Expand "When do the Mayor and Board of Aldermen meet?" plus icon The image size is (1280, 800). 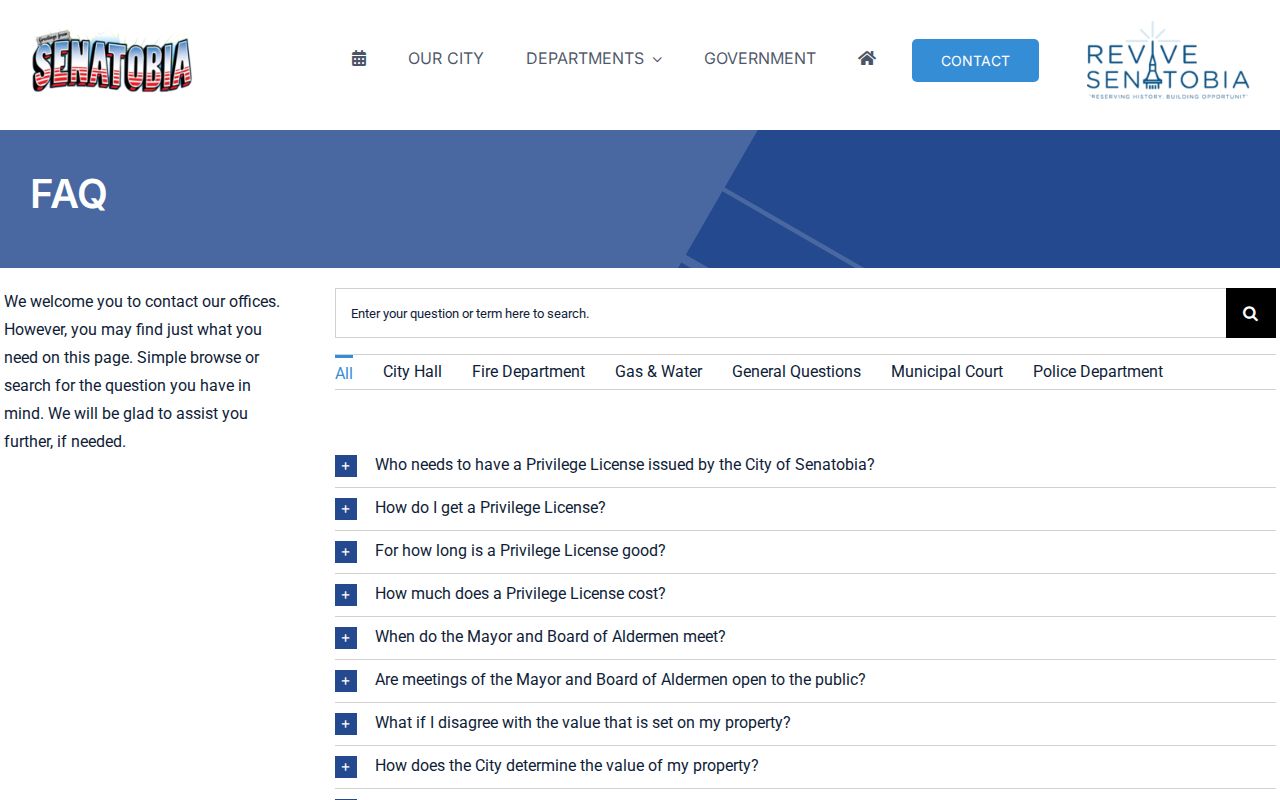coord(346,638)
